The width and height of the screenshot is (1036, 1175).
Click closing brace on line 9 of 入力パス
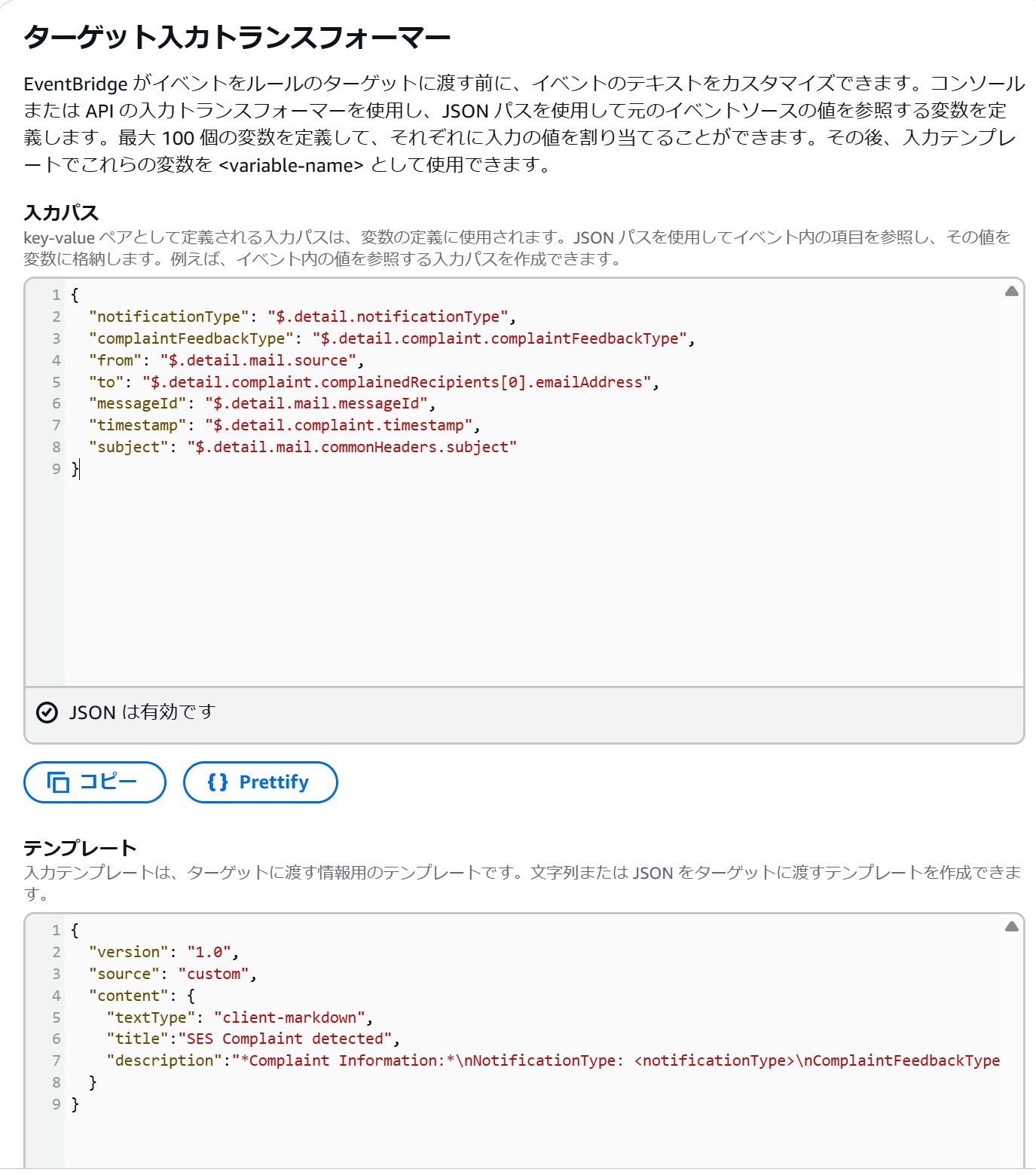(75, 469)
